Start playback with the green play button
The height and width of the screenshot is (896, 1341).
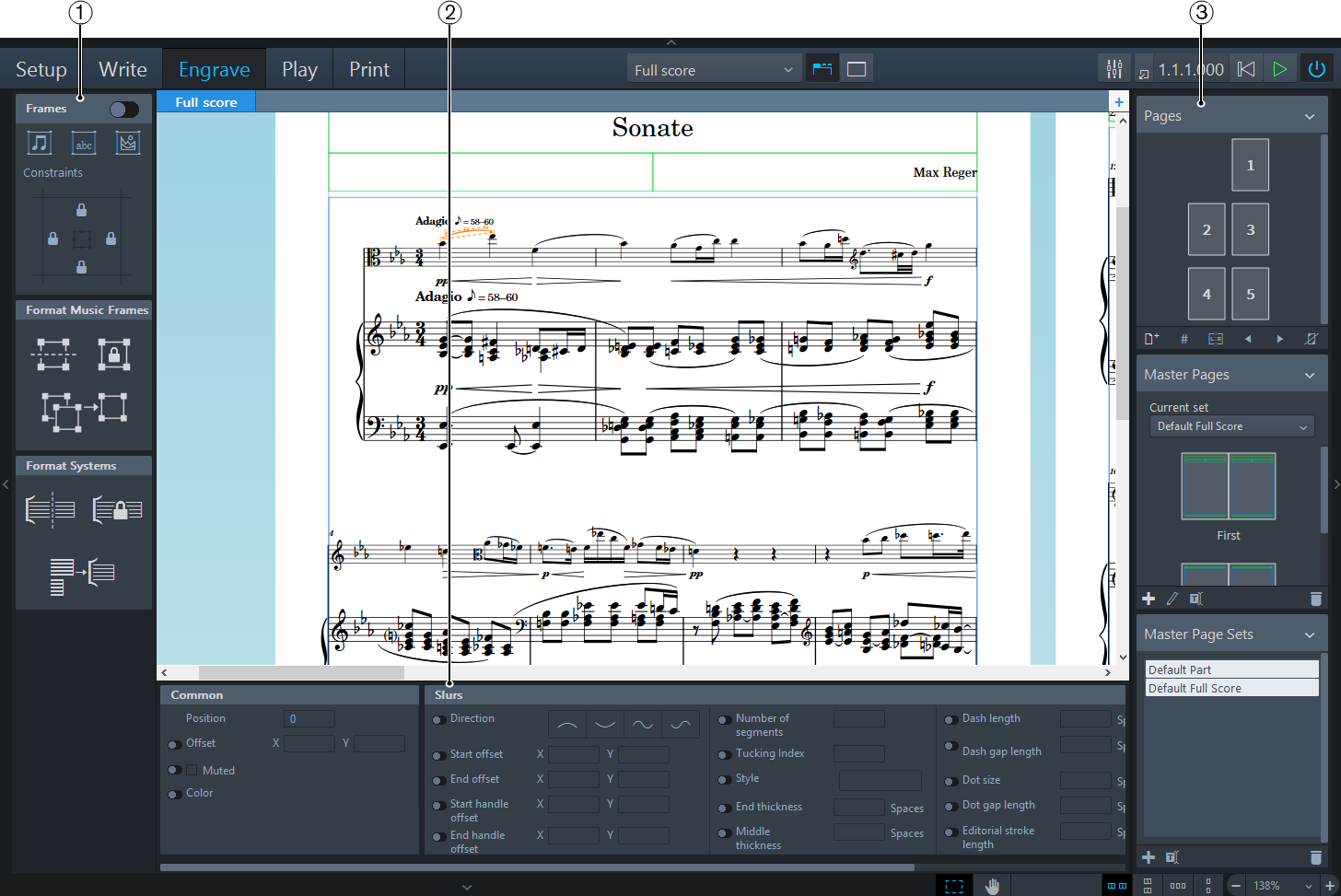click(1280, 69)
